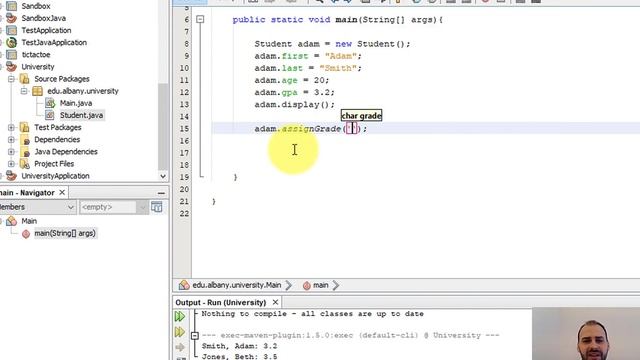This screenshot has width=640, height=360.
Task: Select Student.java in project tree
Action: 82,116
